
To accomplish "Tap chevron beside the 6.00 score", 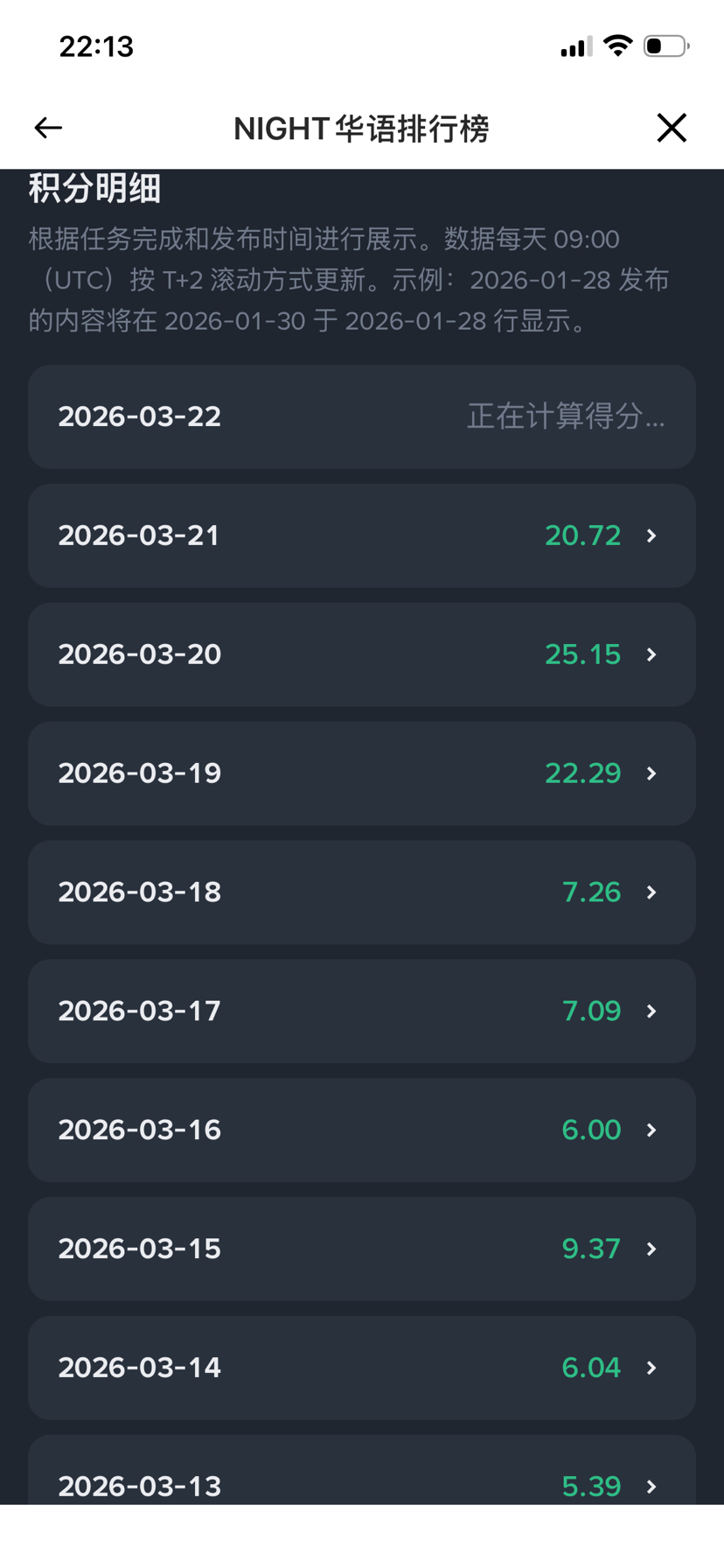I will pyautogui.click(x=651, y=1130).
